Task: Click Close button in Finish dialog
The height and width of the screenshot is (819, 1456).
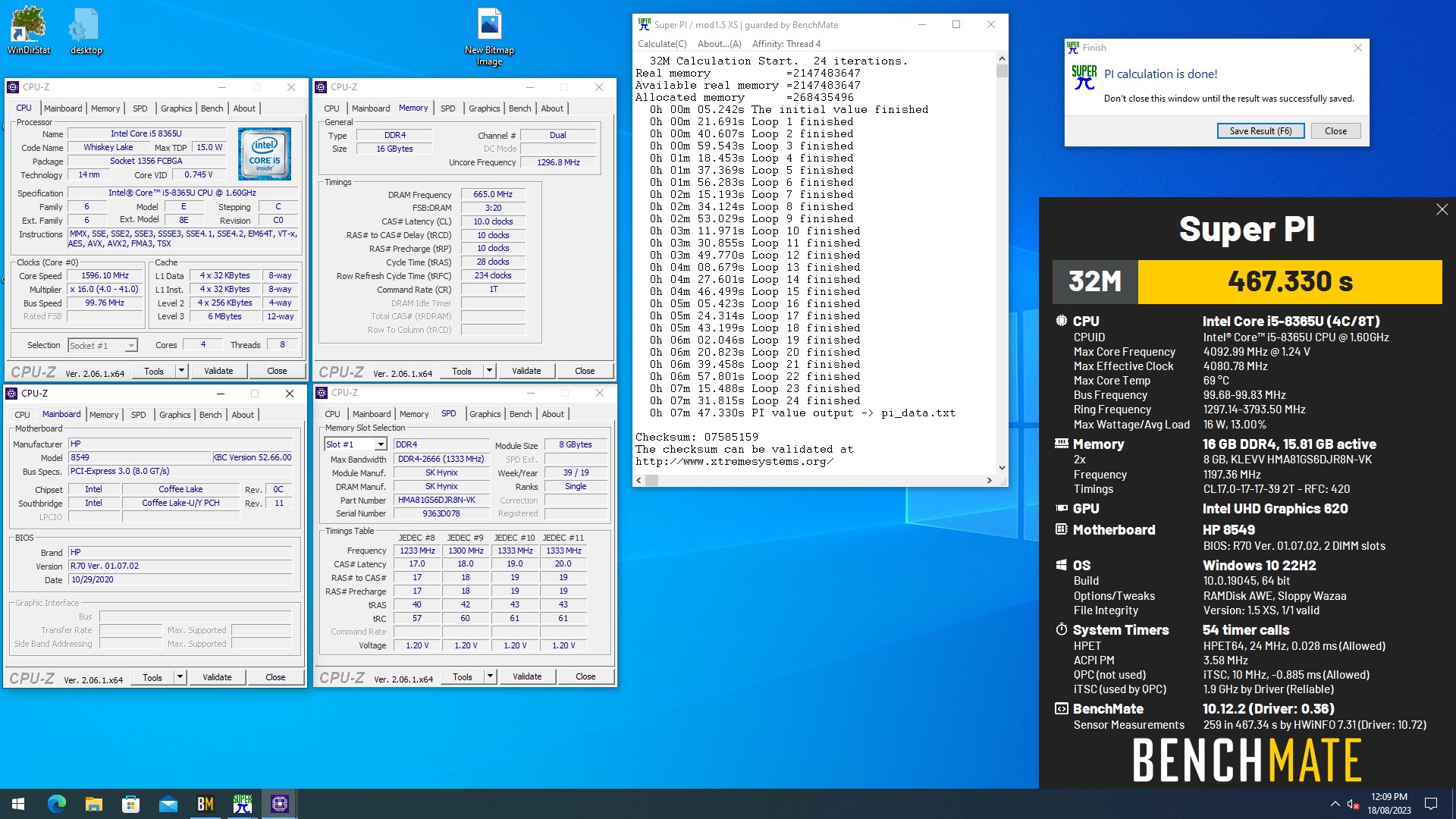Action: 1335,131
